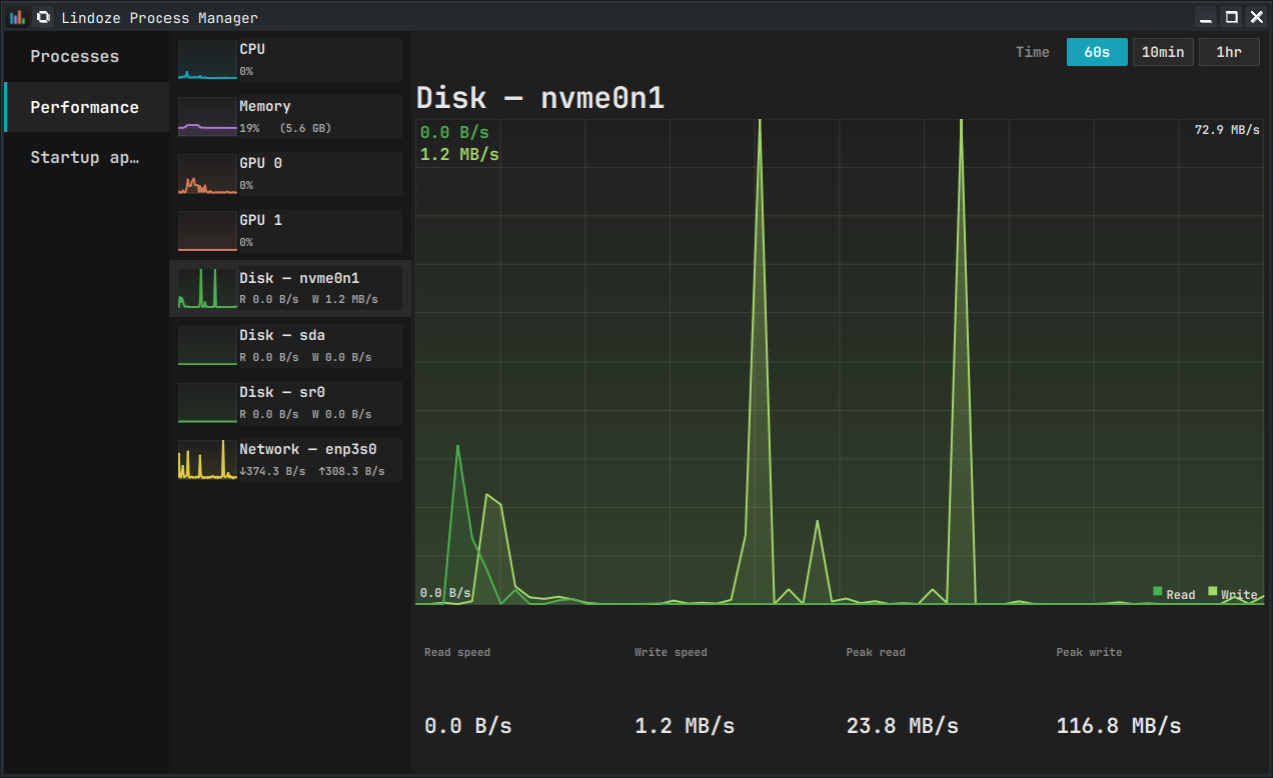Select the Disk — nvme0n1 item
The width and height of the screenshot is (1273, 778).
click(290, 288)
